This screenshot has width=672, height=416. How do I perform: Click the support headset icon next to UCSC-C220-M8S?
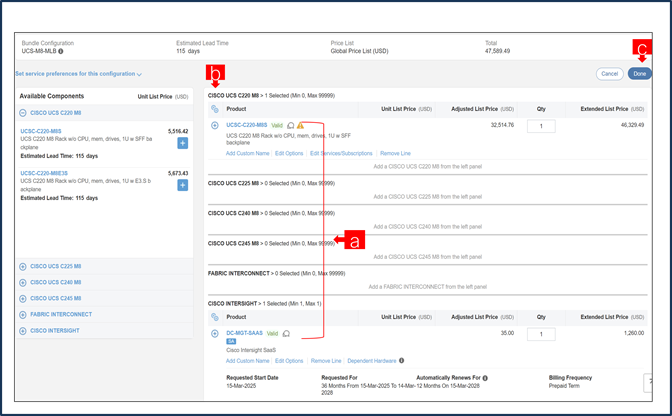pyautogui.click(x=291, y=126)
